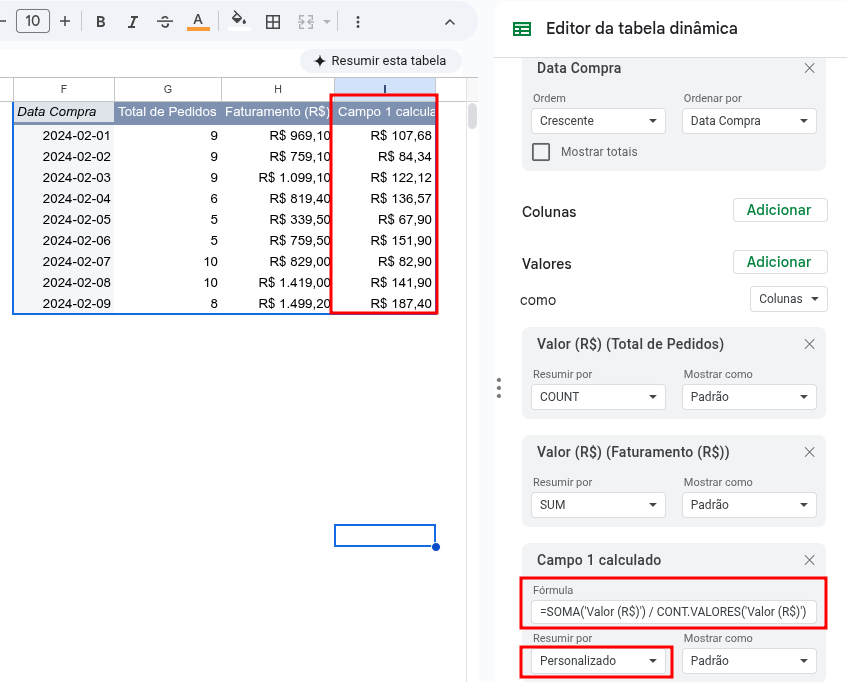Open the Ordenar por dropdown
This screenshot has width=847, height=682.
(x=748, y=120)
